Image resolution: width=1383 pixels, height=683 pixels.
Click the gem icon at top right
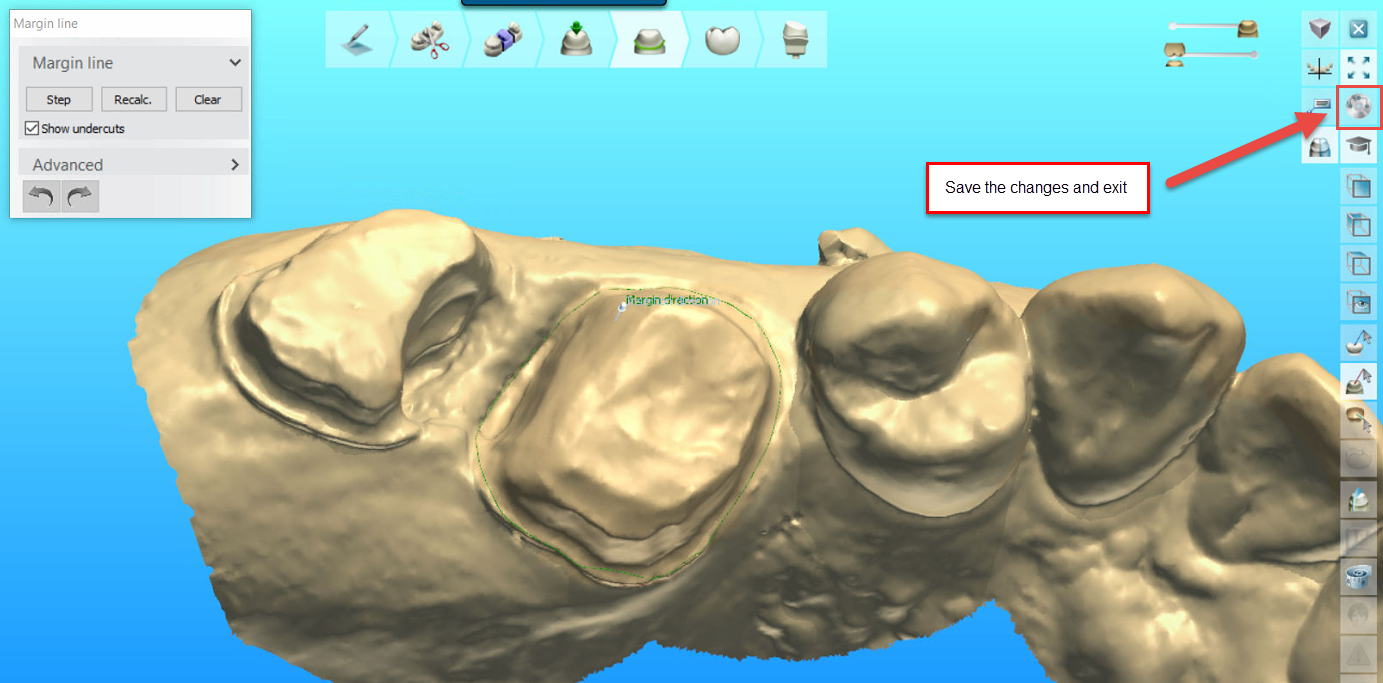click(1320, 29)
